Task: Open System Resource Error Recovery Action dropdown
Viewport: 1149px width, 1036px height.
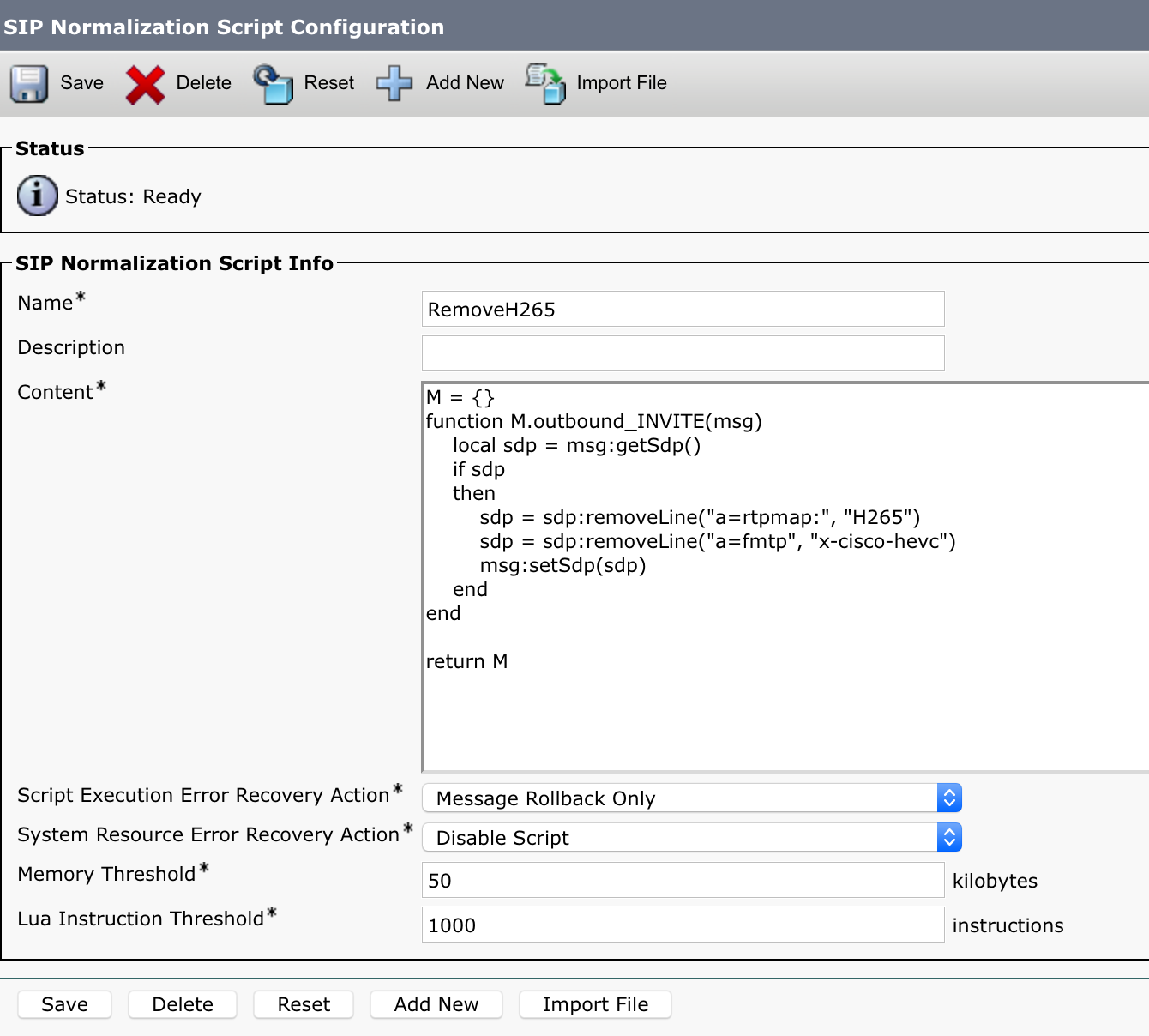Action: tap(692, 837)
